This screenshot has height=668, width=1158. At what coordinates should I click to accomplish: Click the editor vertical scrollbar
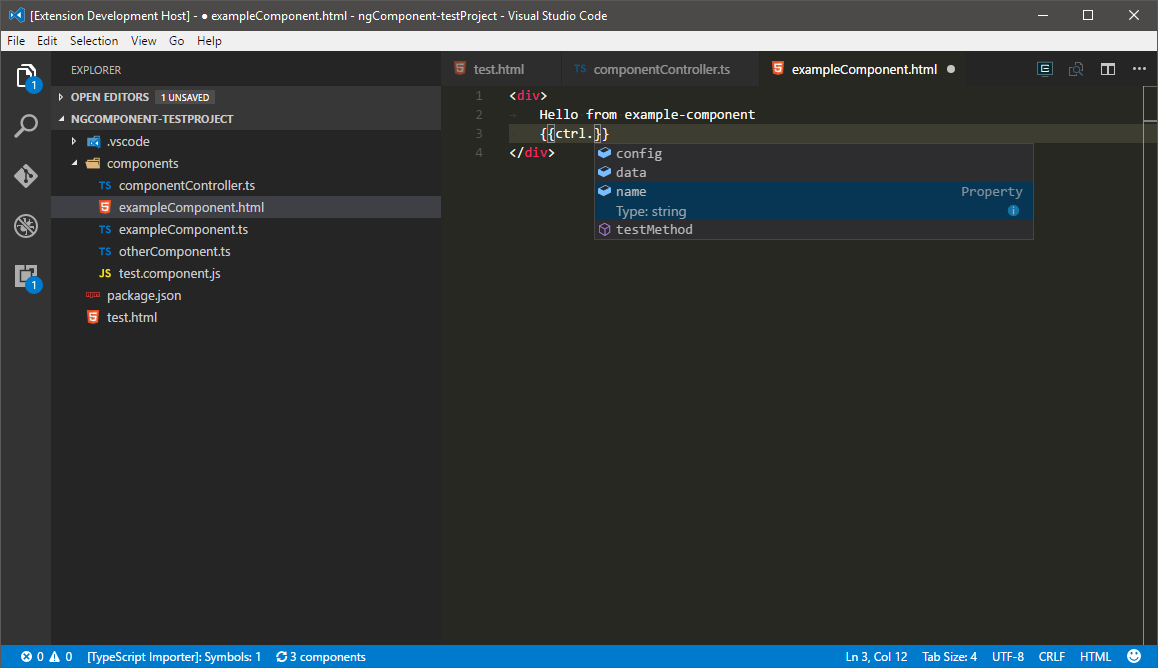pyautogui.click(x=1150, y=365)
